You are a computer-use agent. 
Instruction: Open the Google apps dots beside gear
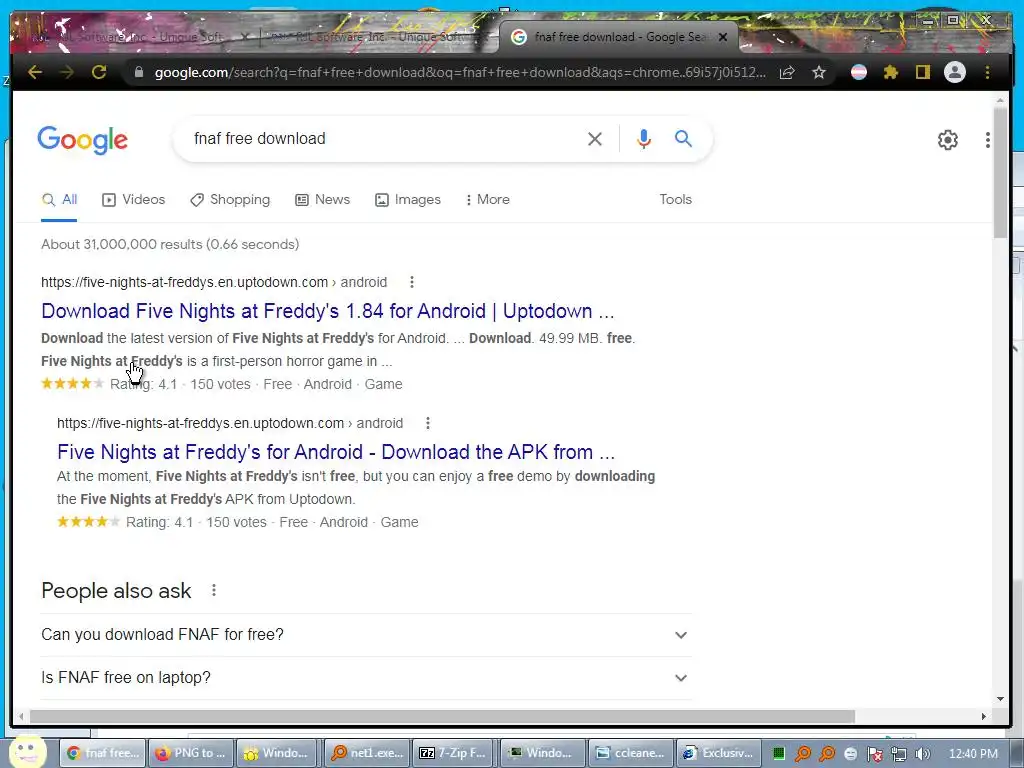(x=987, y=140)
